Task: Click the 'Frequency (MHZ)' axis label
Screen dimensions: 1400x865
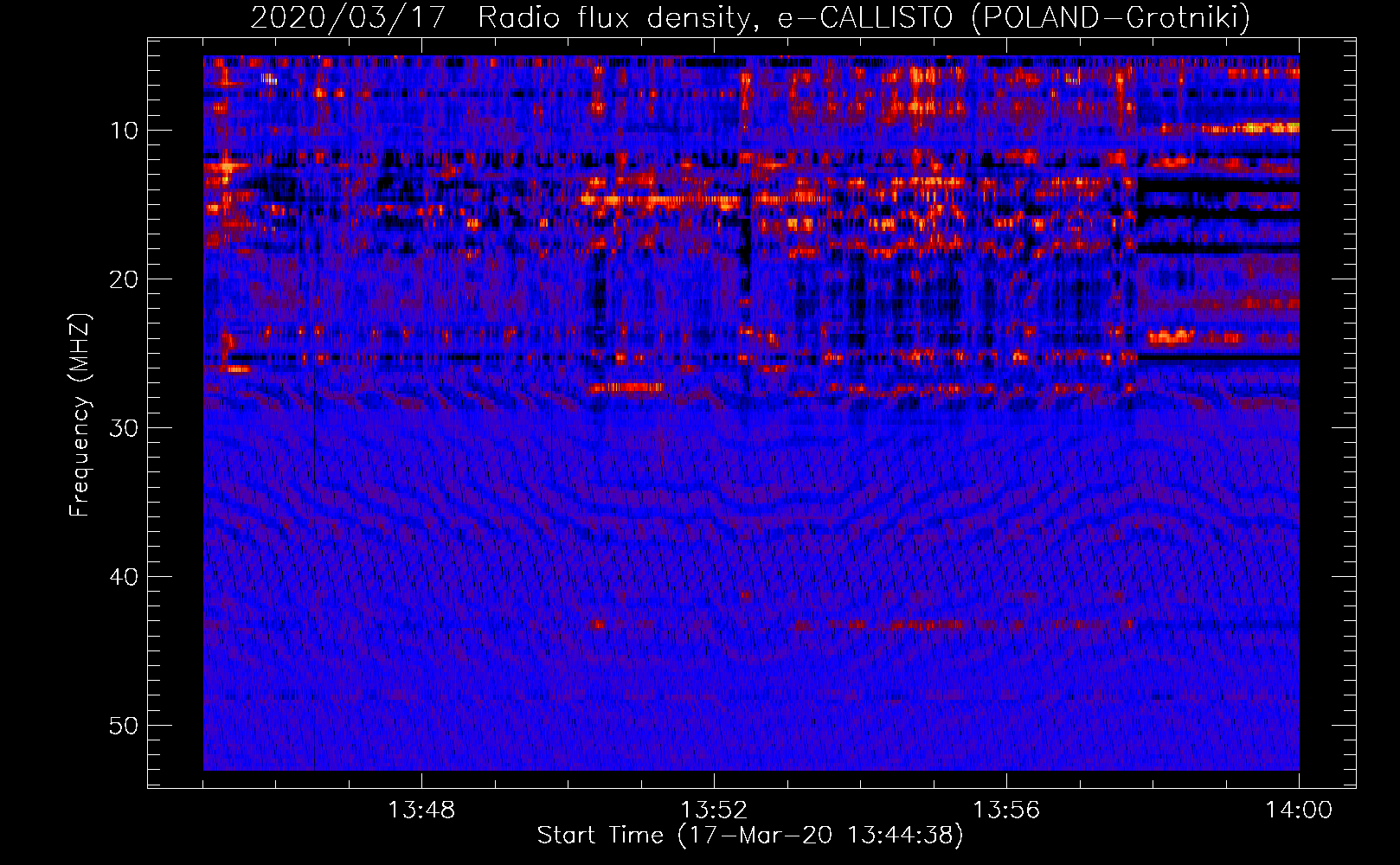Action: [x=80, y=415]
